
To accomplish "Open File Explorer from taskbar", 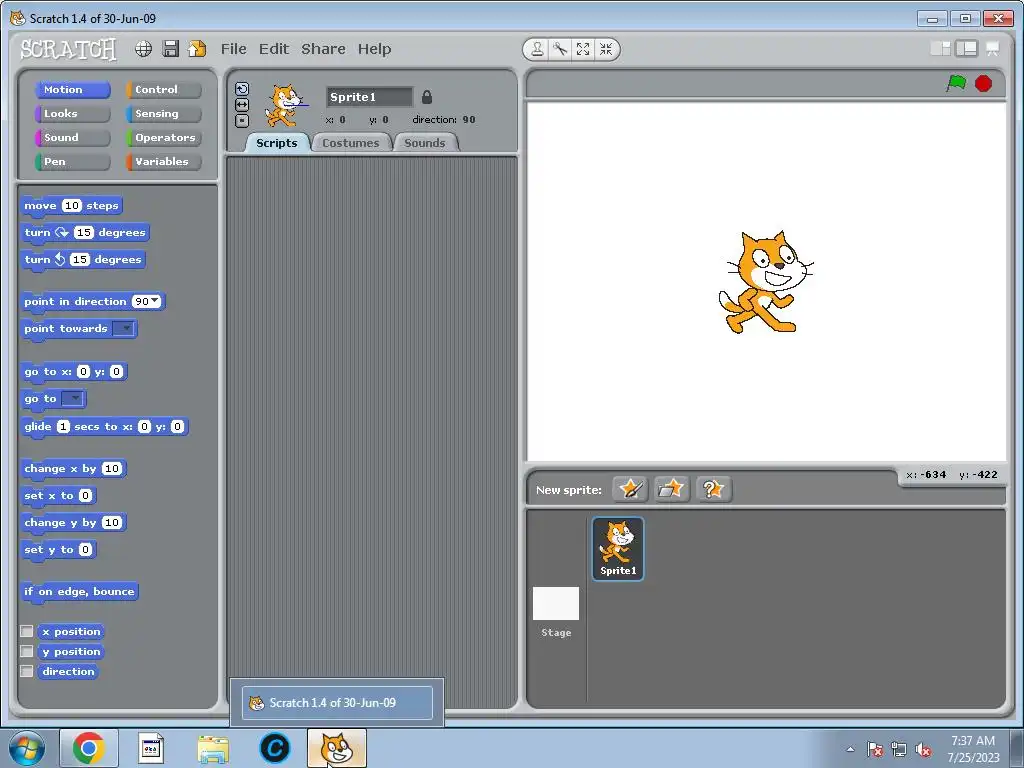I will click(213, 748).
